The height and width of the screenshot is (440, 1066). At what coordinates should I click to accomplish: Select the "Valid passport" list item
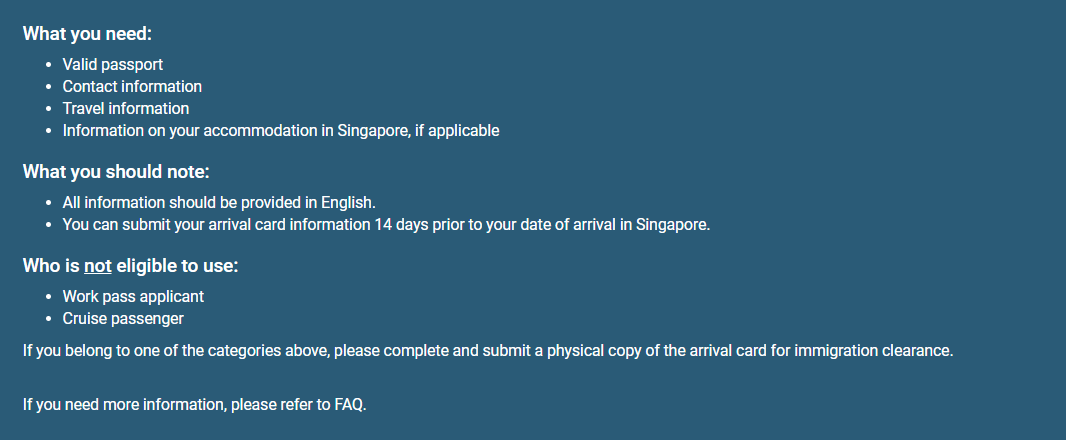tap(112, 64)
